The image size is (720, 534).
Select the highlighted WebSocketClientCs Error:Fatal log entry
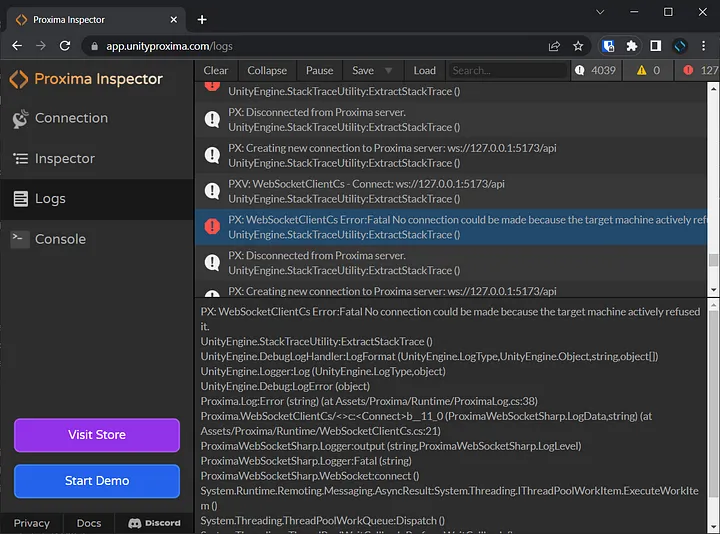451,227
